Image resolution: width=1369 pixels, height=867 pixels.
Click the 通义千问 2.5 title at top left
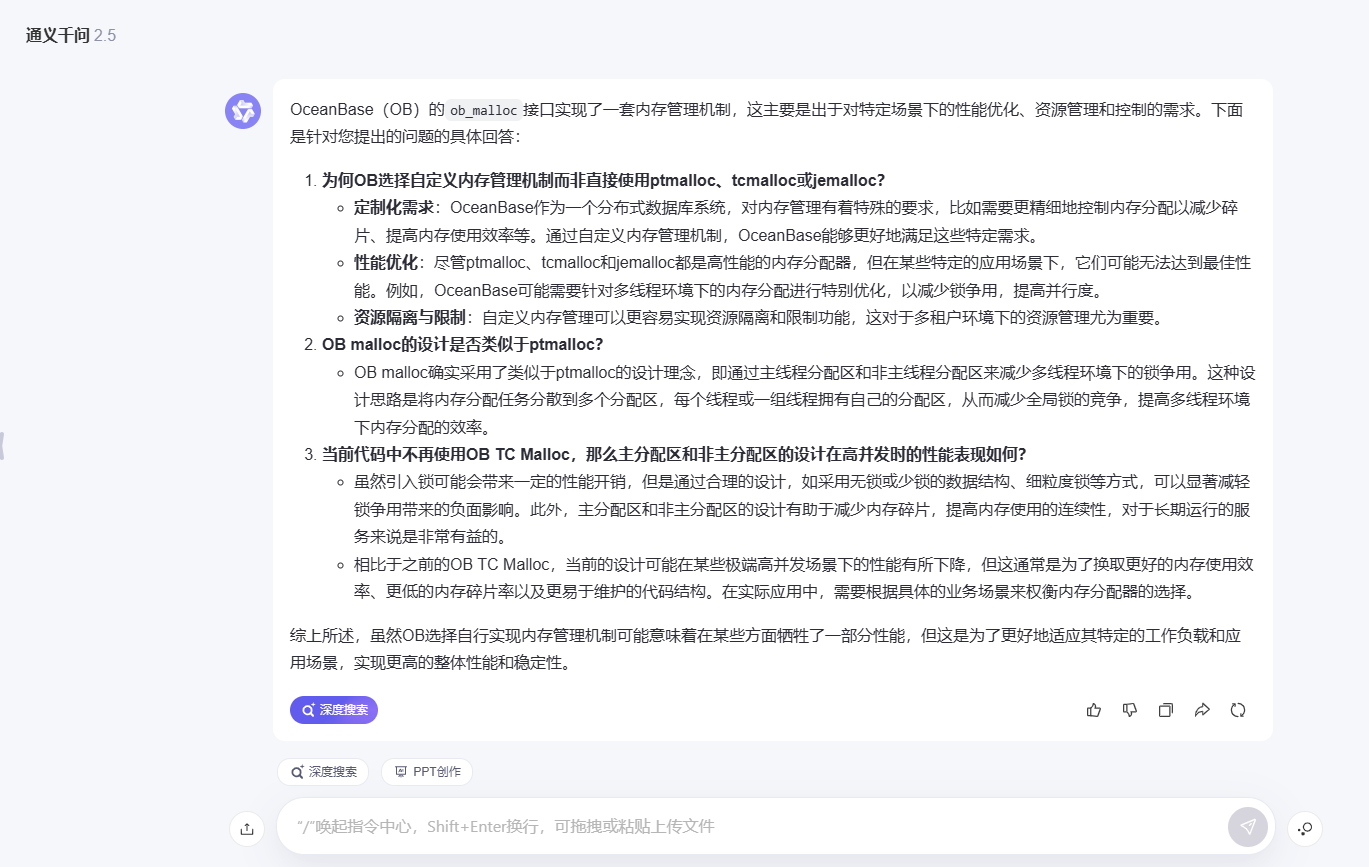coord(71,36)
